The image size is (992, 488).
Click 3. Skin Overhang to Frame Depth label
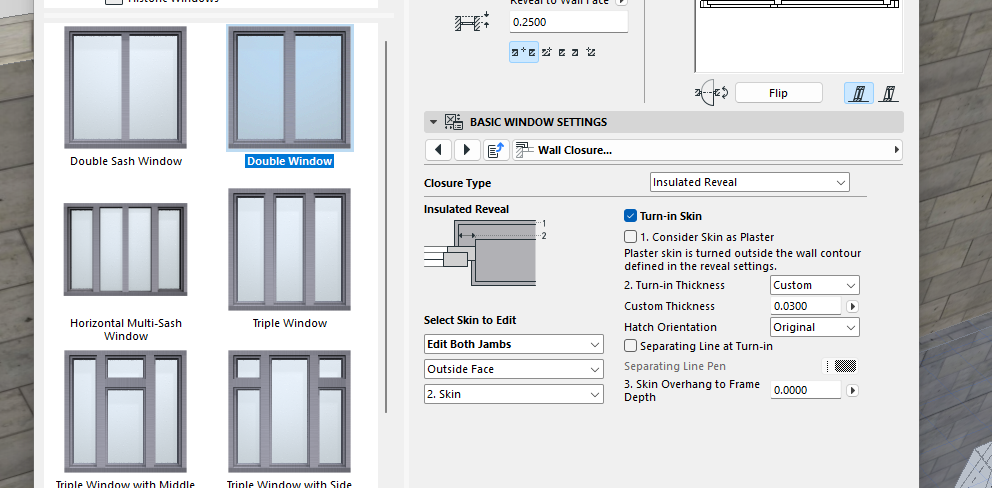click(692, 391)
